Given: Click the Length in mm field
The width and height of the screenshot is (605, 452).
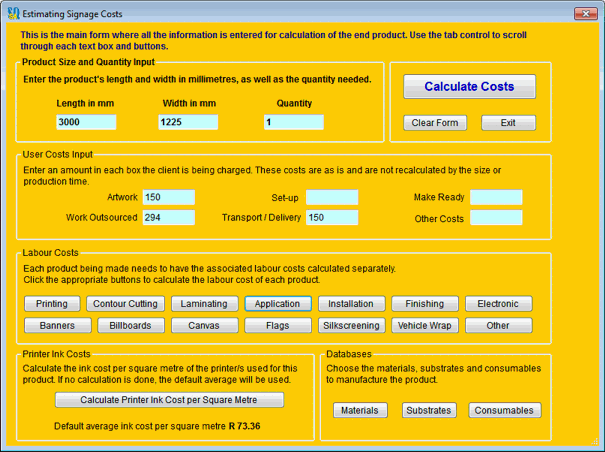Looking at the screenshot, I should (86, 122).
